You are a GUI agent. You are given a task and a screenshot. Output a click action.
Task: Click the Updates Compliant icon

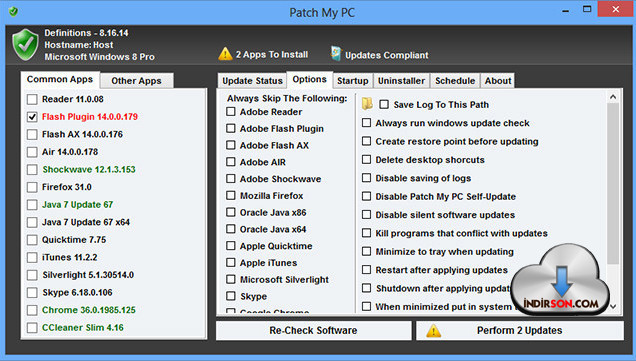tap(336, 54)
